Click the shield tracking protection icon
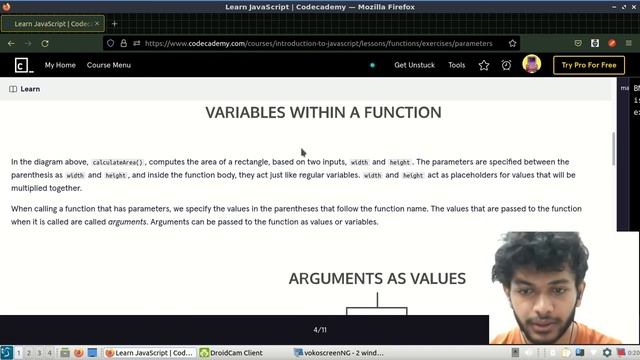 110,43
